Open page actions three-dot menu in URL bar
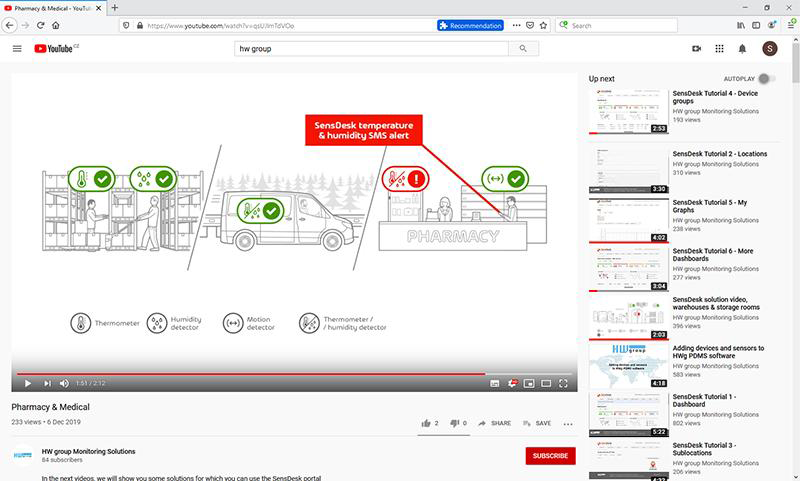This screenshot has width=800, height=481. coord(516,25)
